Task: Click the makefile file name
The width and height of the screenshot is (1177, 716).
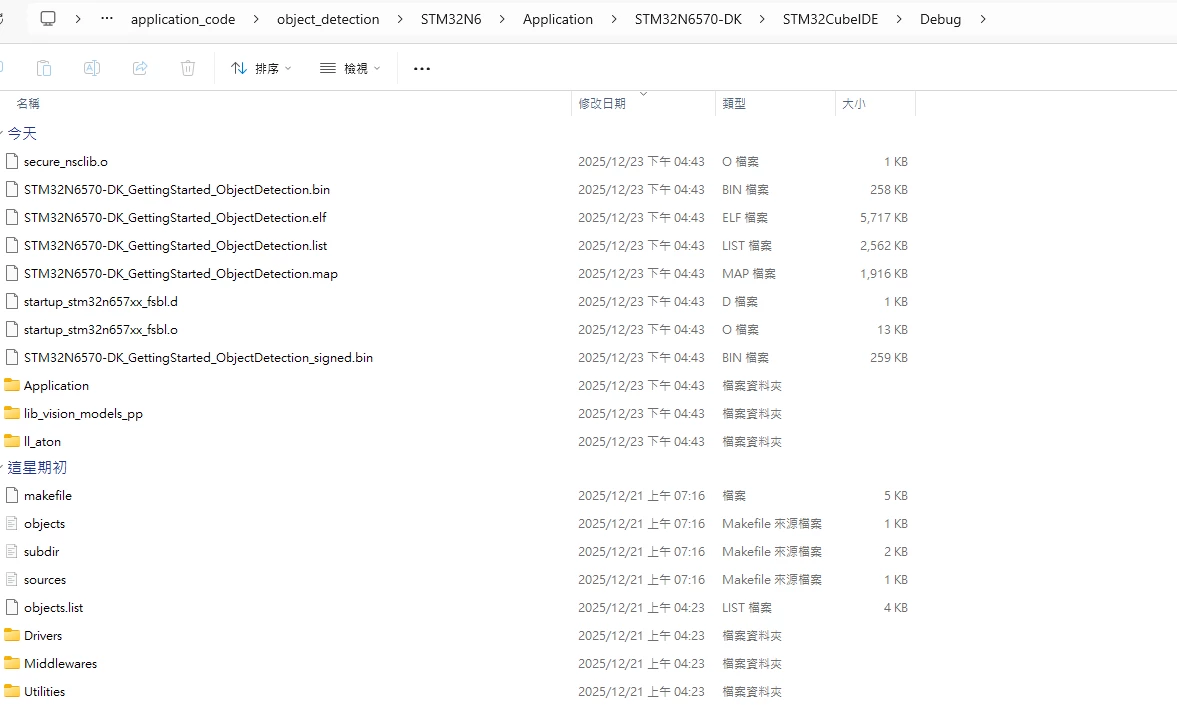Action: point(47,496)
